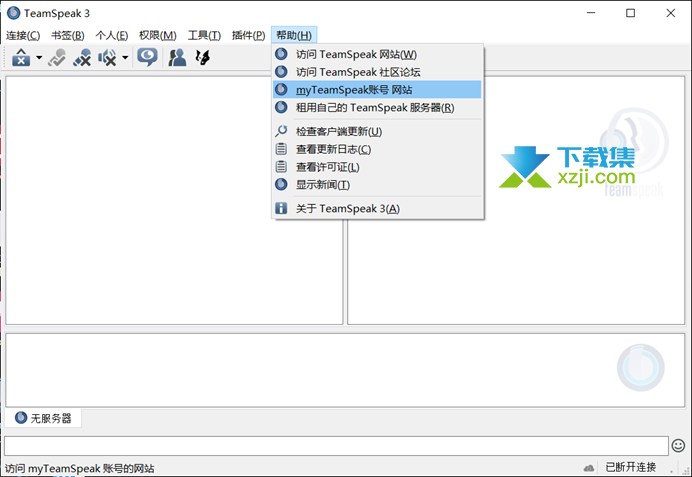The height and width of the screenshot is (477, 692).
Task: Select 查看更新日志(C)
Action: click(x=377, y=149)
